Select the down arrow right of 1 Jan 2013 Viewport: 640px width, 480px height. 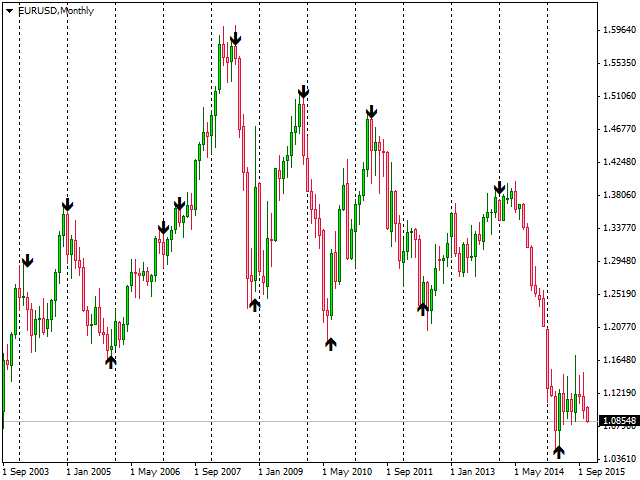point(499,187)
